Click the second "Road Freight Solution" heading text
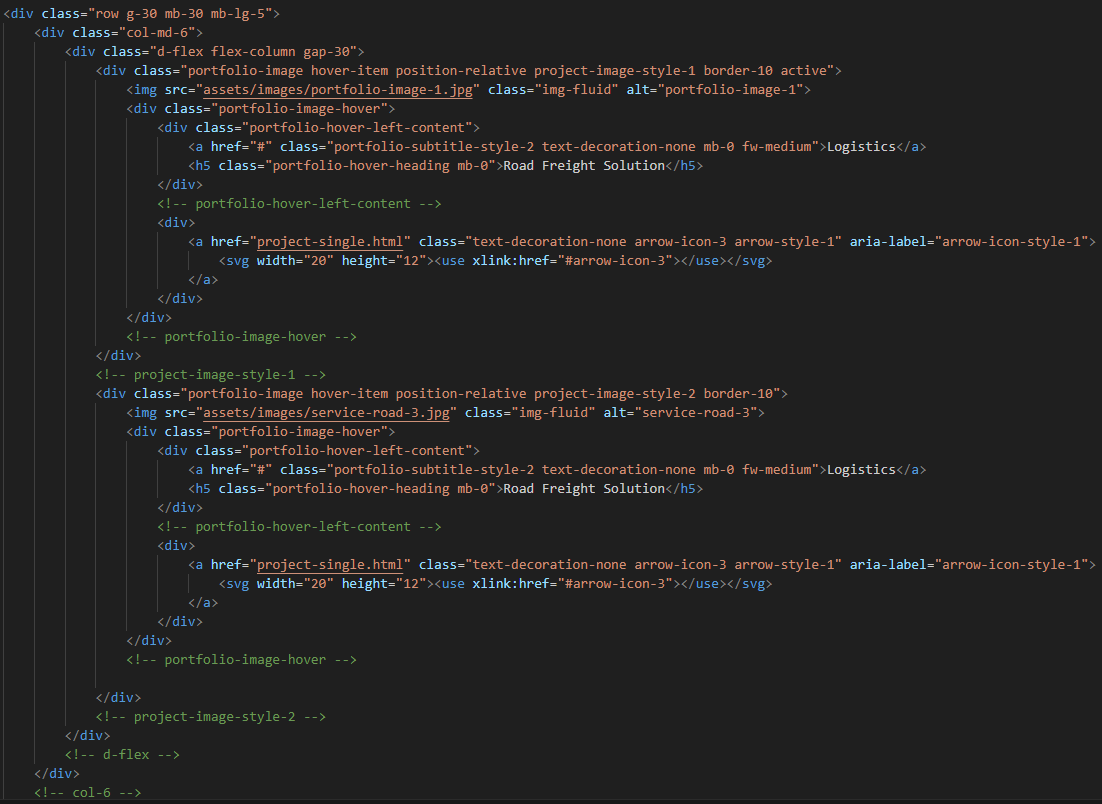Image resolution: width=1102 pixels, height=804 pixels. click(584, 489)
